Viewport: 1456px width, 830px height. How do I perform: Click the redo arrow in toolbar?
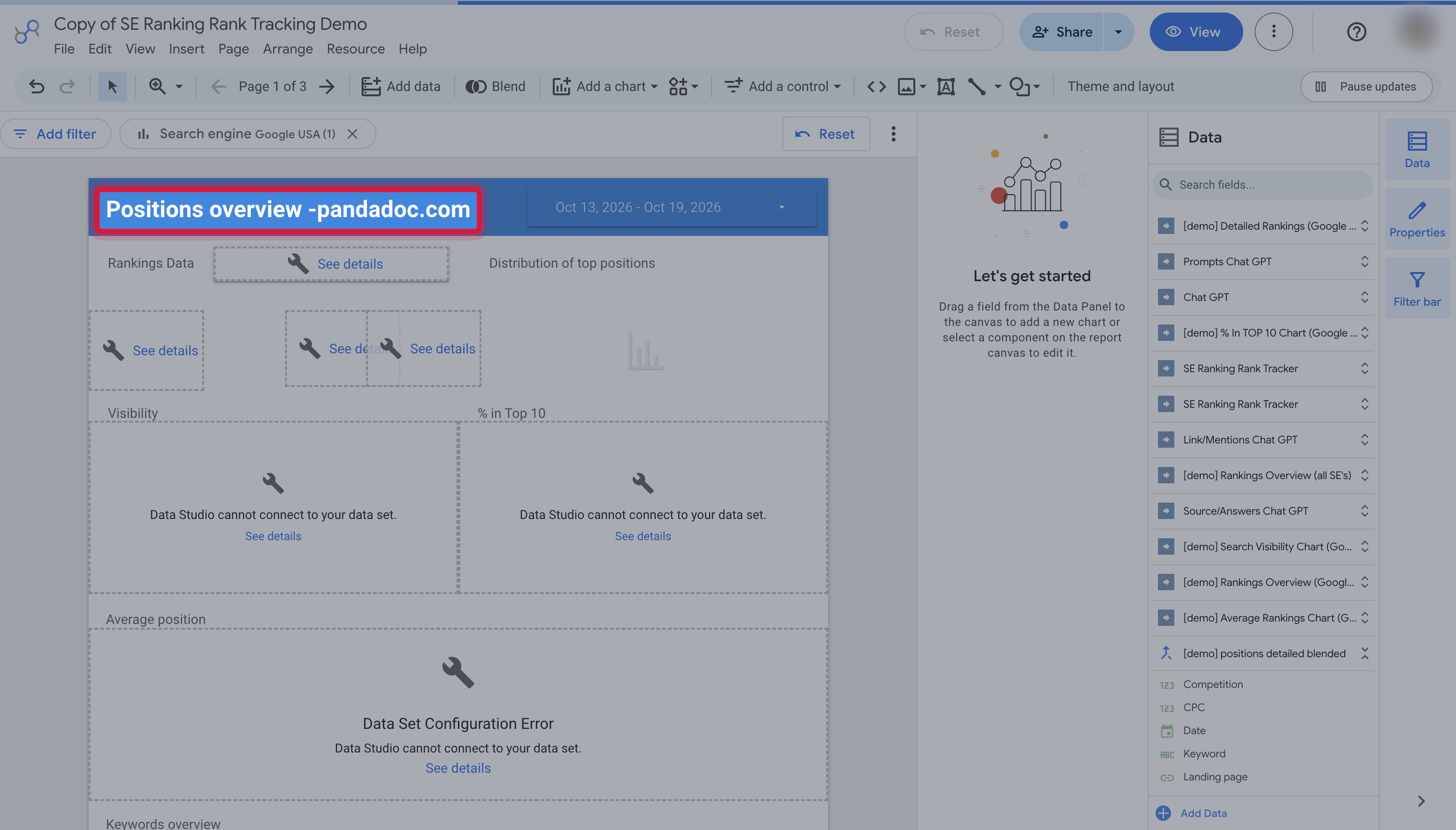point(67,87)
